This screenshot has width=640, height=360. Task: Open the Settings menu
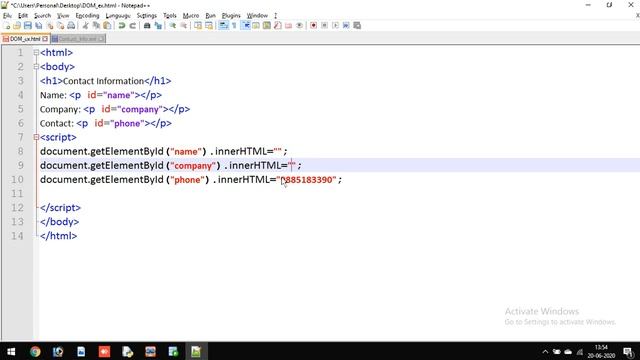pos(147,16)
